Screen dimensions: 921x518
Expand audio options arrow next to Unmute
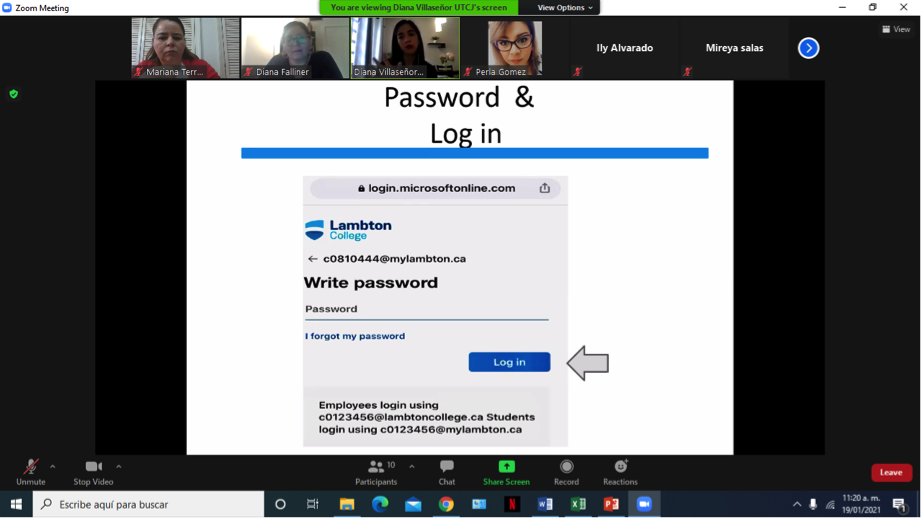coord(53,467)
